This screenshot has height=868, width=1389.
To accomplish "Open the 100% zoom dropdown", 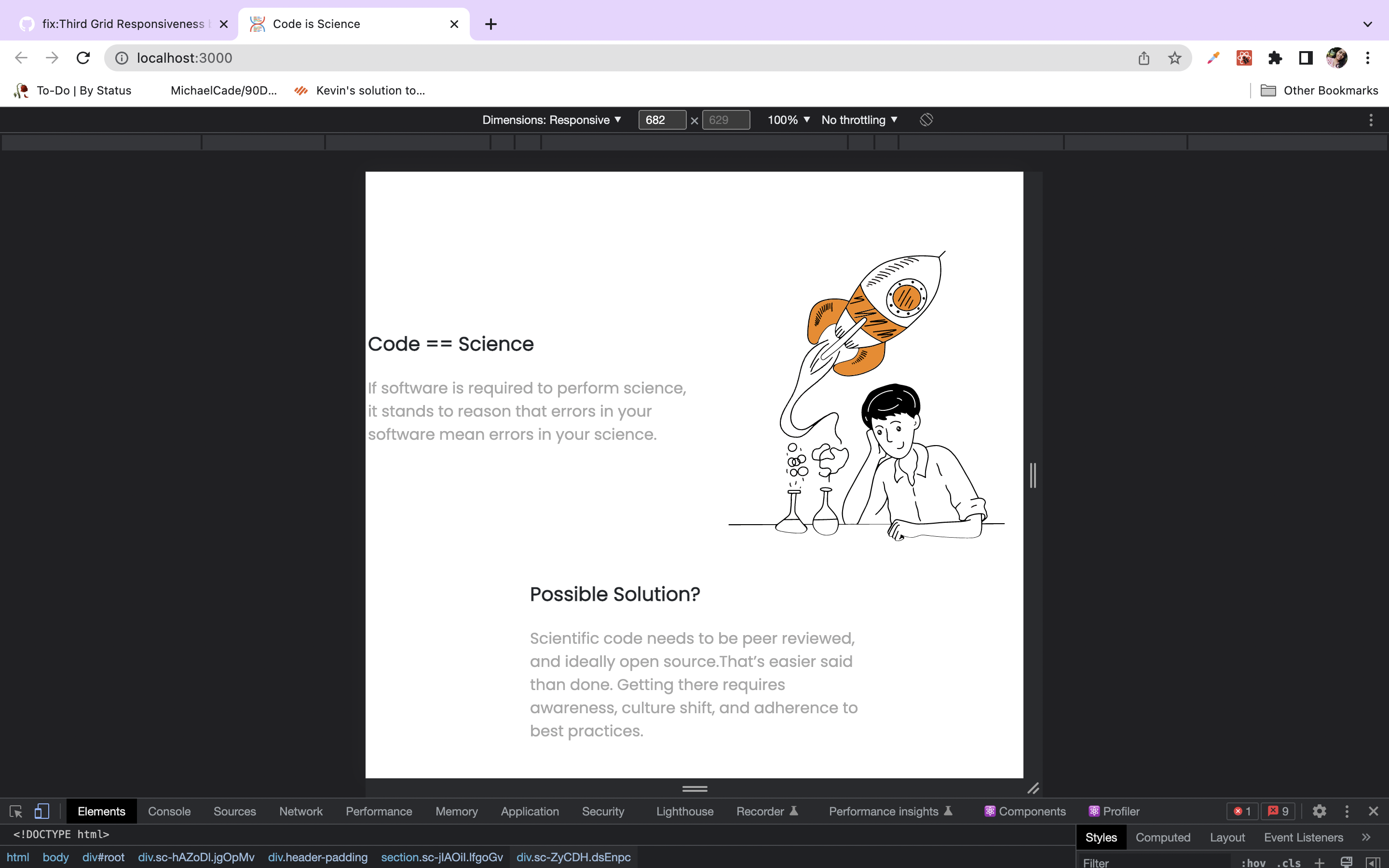I will coord(789,120).
